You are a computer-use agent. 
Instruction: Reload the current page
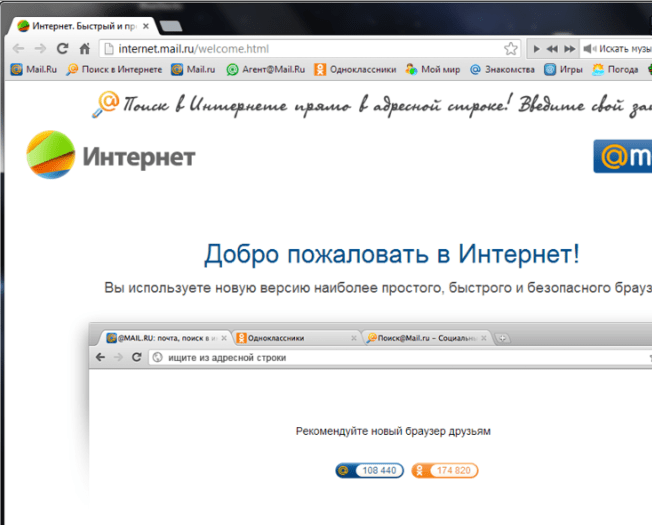coord(62,48)
